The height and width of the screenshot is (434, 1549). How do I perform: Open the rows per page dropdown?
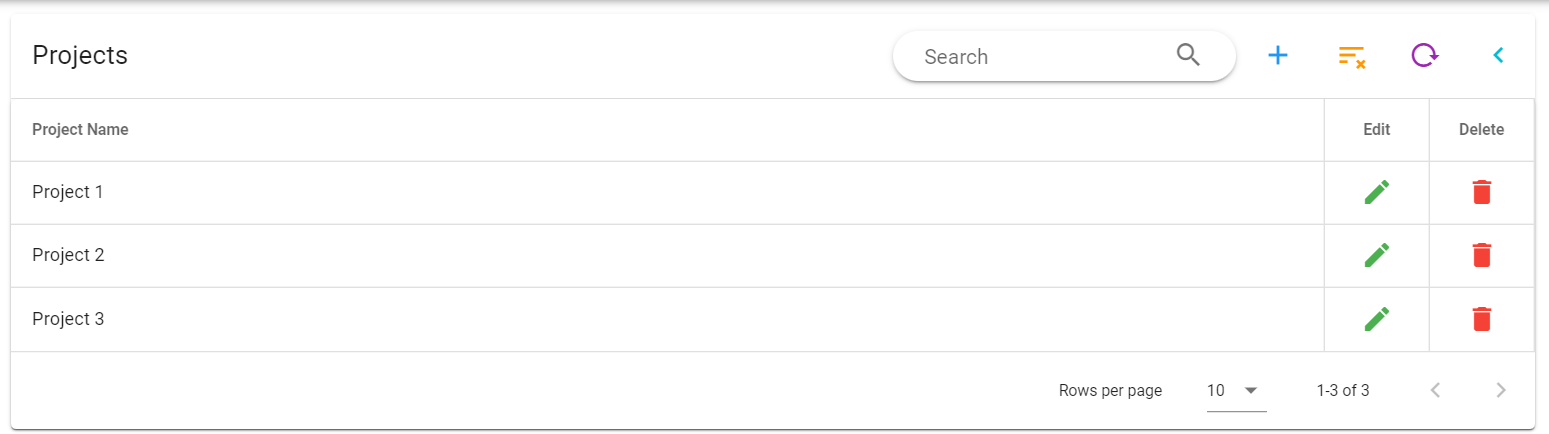[x=1236, y=391]
